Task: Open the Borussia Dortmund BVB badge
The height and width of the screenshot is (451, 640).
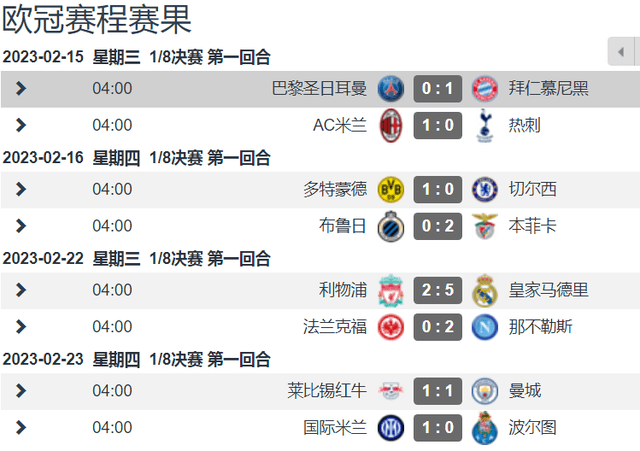Action: pyautogui.click(x=391, y=189)
